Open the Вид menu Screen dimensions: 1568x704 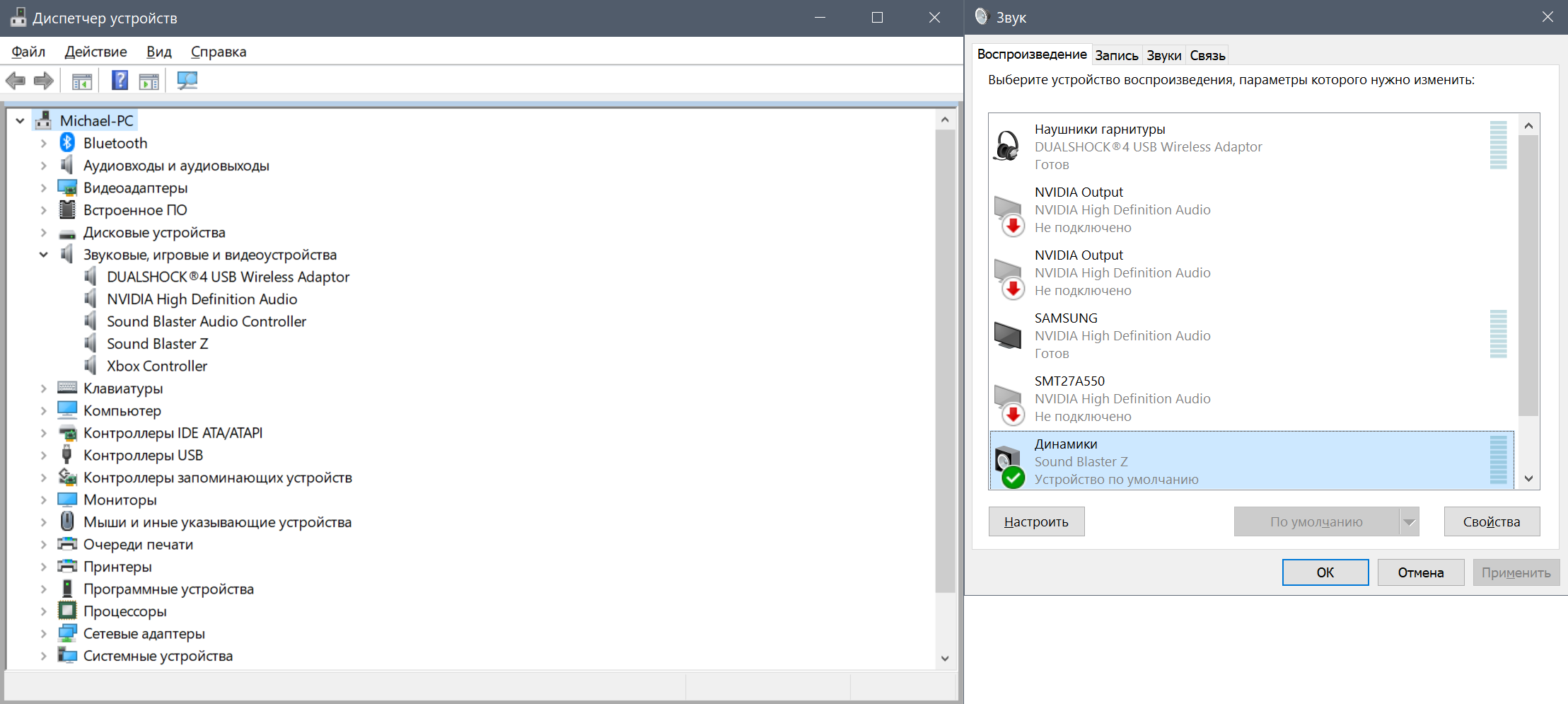coord(159,52)
